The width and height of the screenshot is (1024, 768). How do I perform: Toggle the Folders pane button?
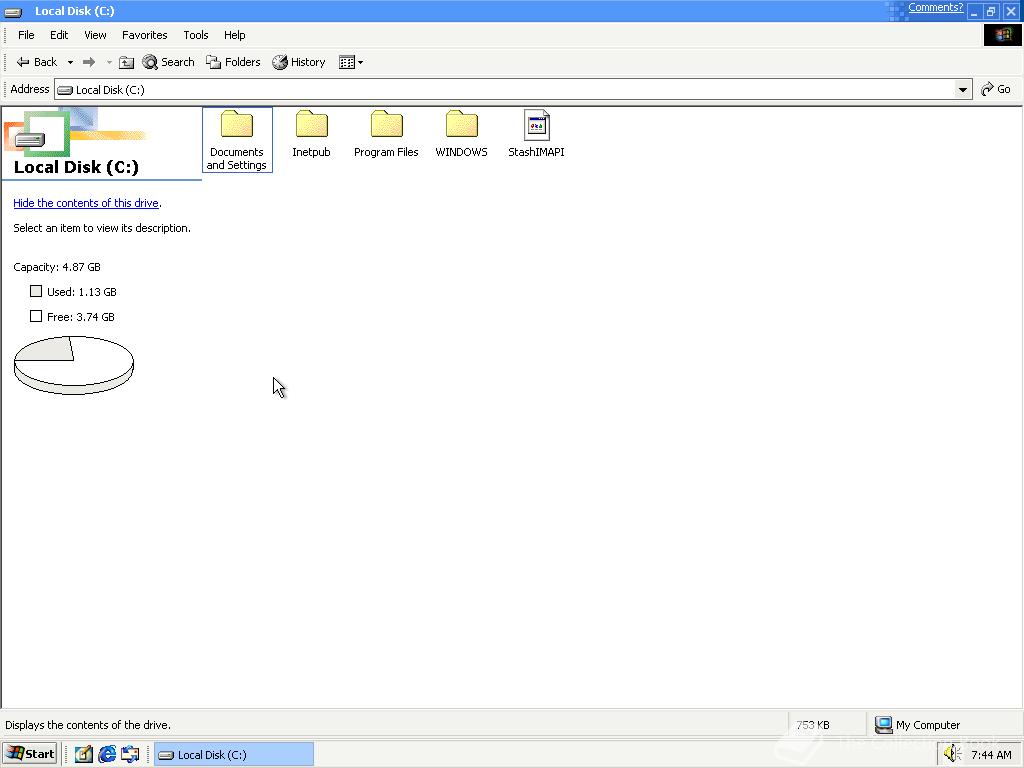tap(233, 62)
